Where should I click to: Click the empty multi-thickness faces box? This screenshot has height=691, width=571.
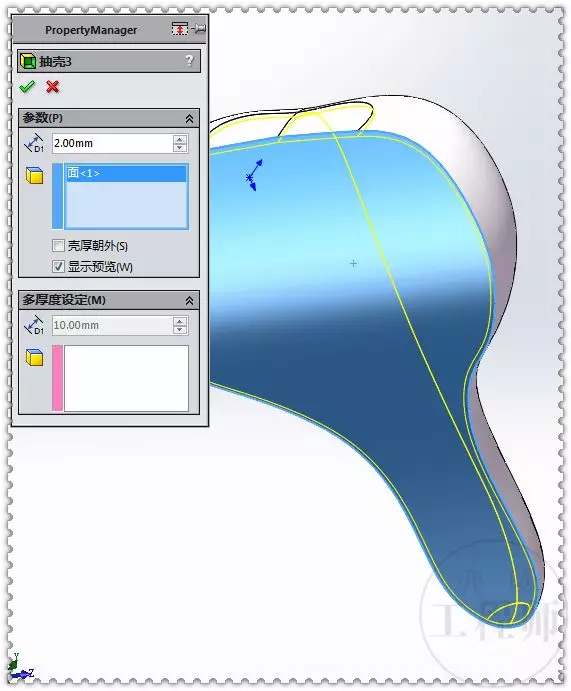126,379
